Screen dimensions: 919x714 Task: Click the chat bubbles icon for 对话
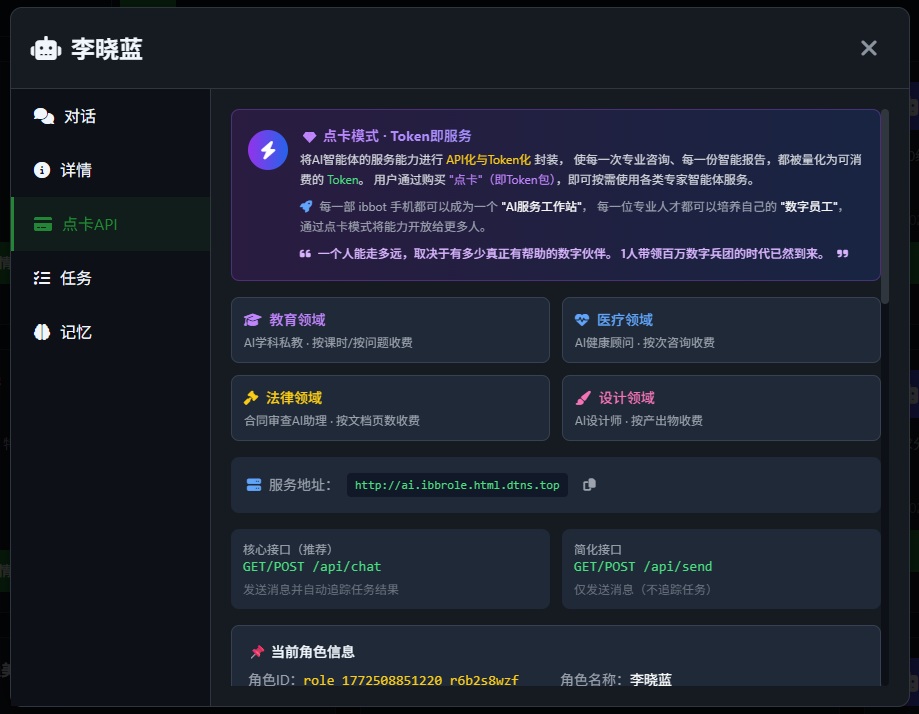coord(44,116)
